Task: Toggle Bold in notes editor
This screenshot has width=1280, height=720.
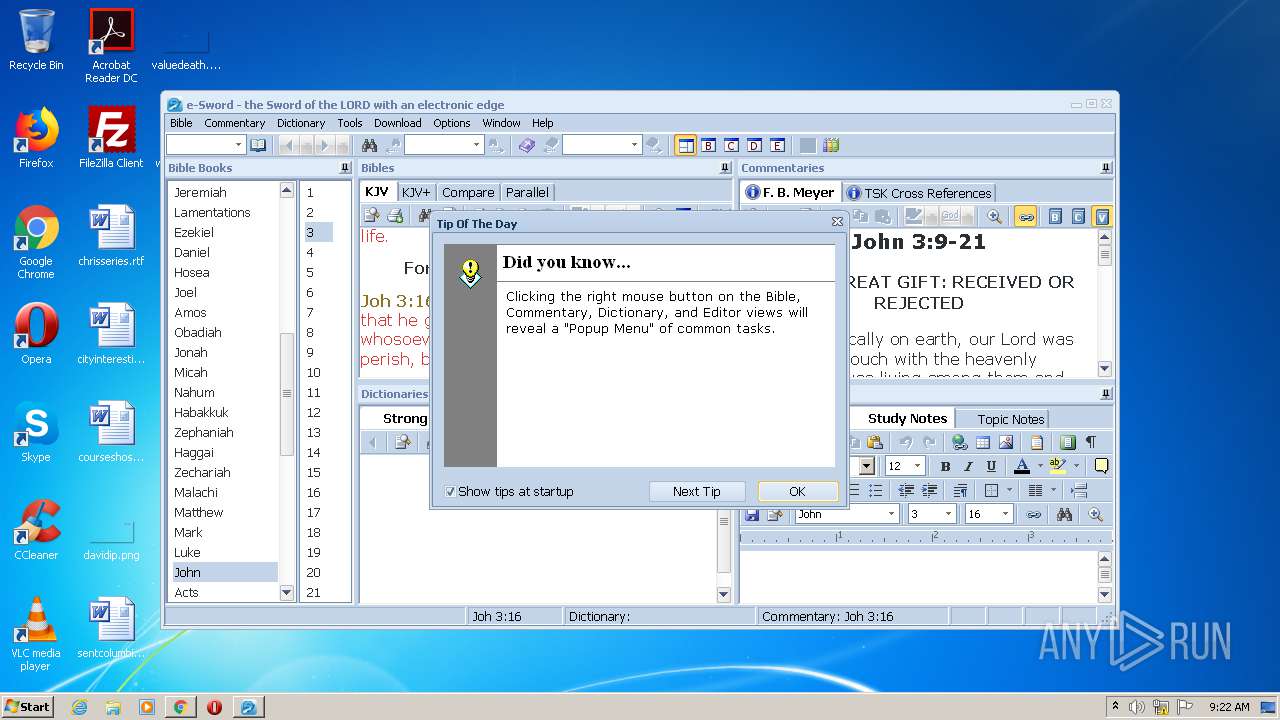Action: tap(945, 466)
